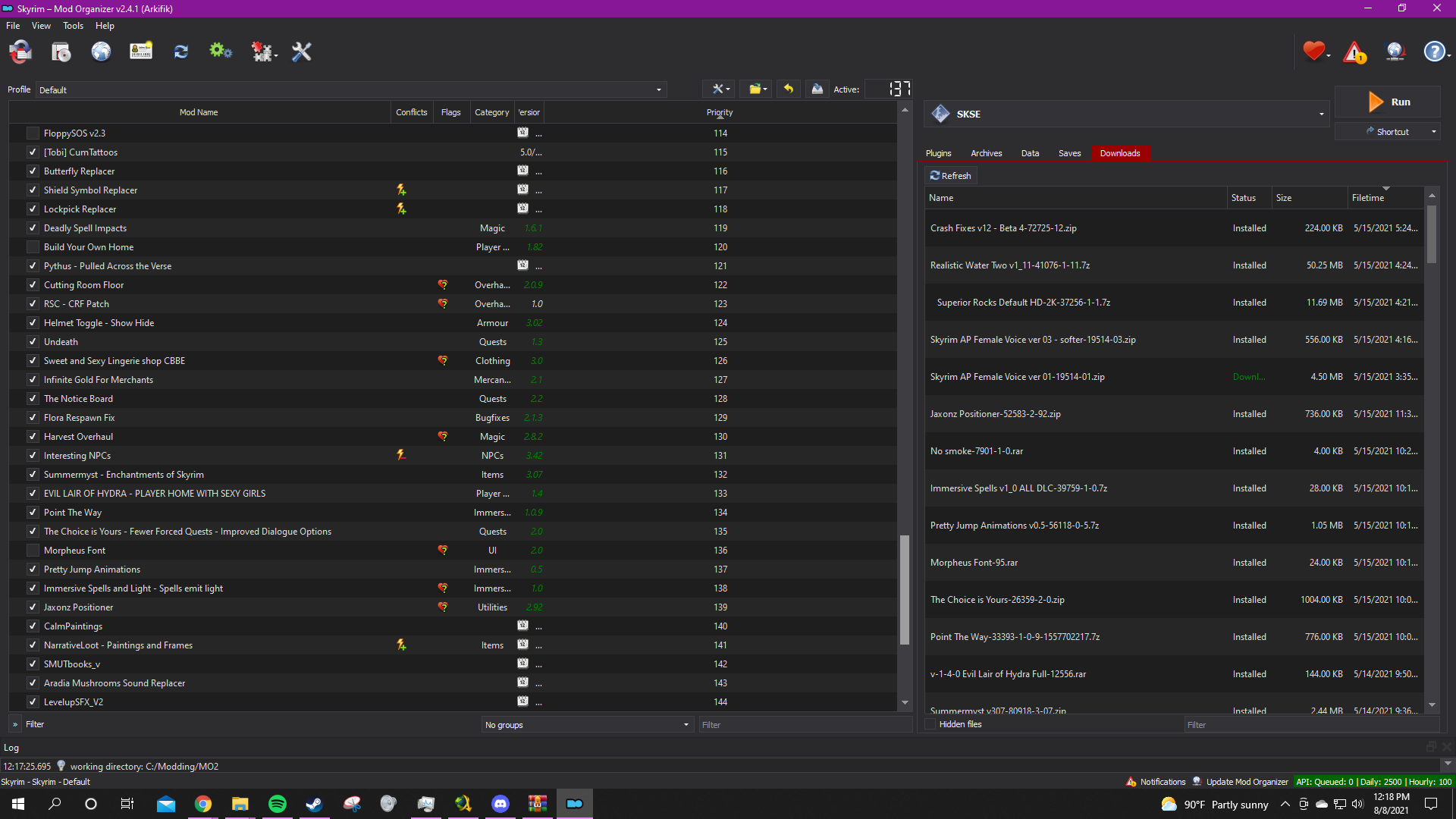Click the mod list vertical scrollbar thumb
The image size is (1456, 819).
pyautogui.click(x=904, y=590)
